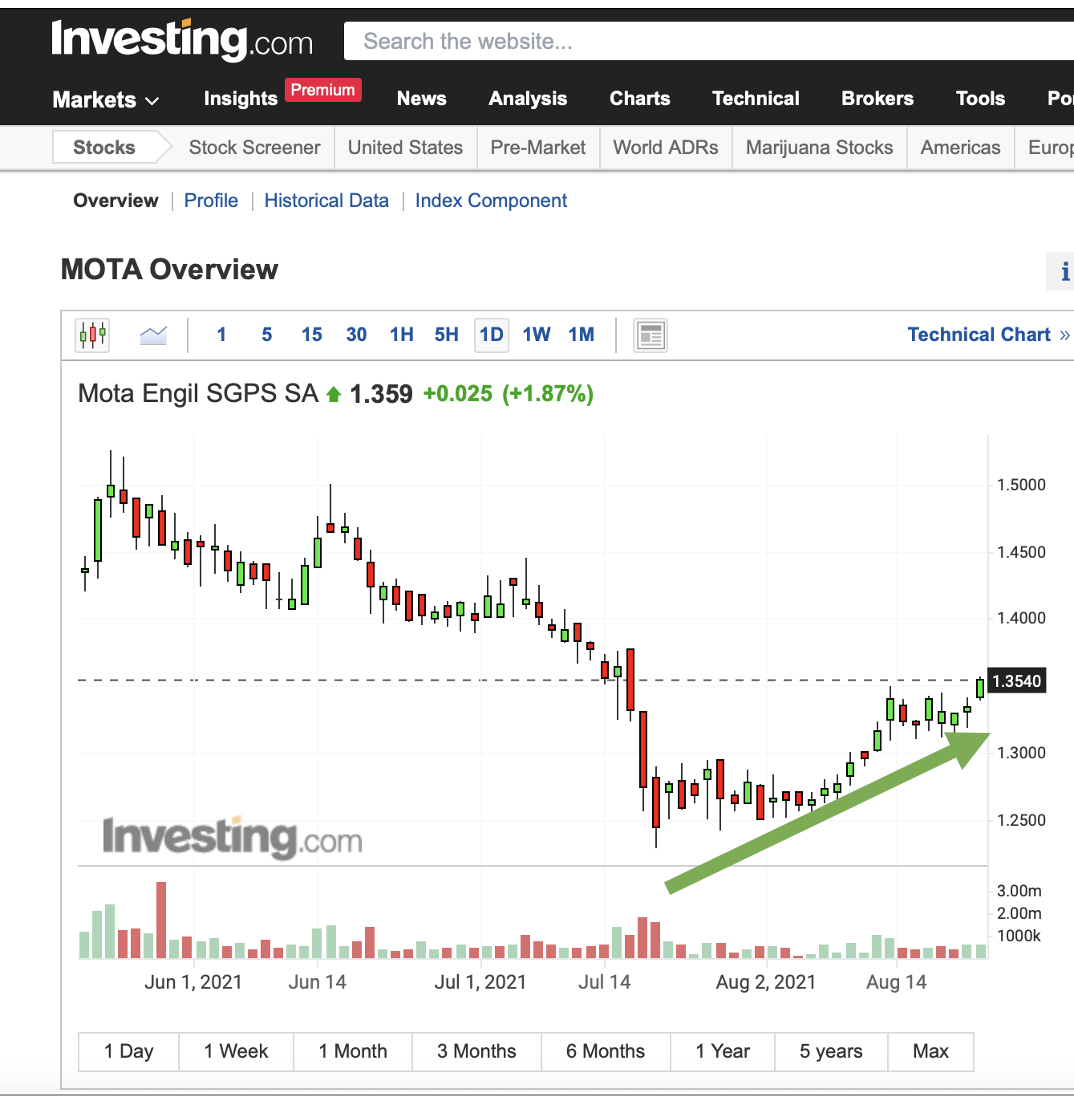Go to the News section

(421, 99)
